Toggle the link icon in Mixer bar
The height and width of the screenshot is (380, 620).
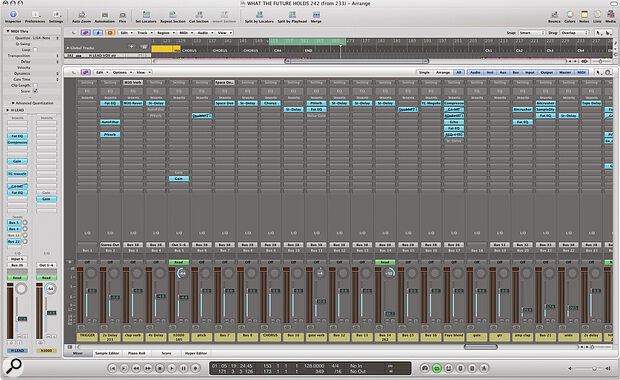click(x=85, y=72)
